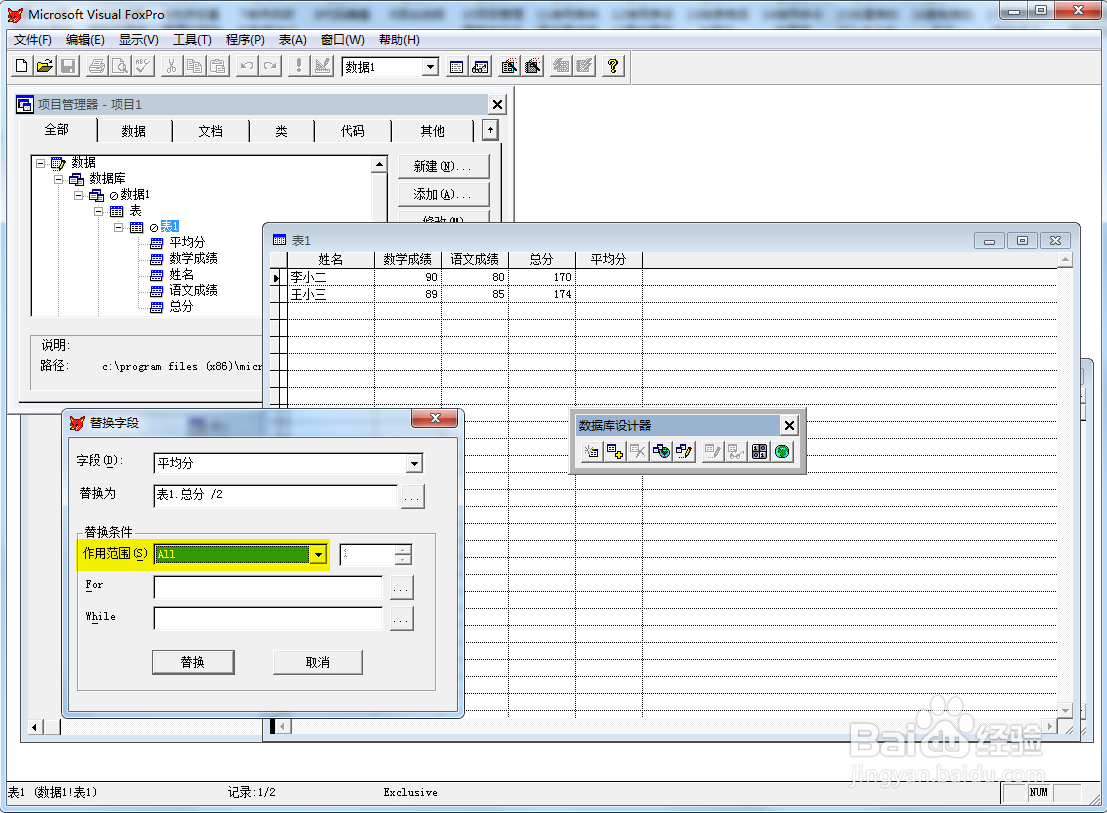Viewport: 1107px width, 813px height.
Task: Launch the Form wizard toolbar icon
Action: 509,66
